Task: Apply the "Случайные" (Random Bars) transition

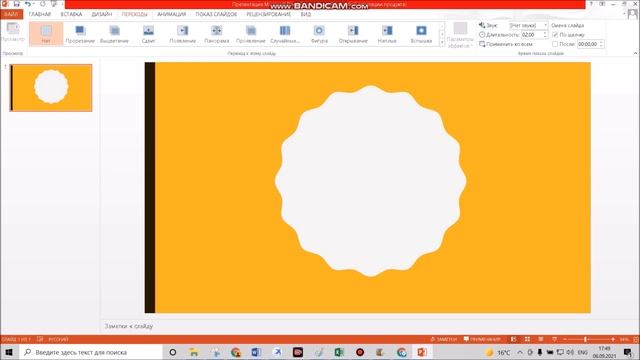Action: tap(285, 33)
